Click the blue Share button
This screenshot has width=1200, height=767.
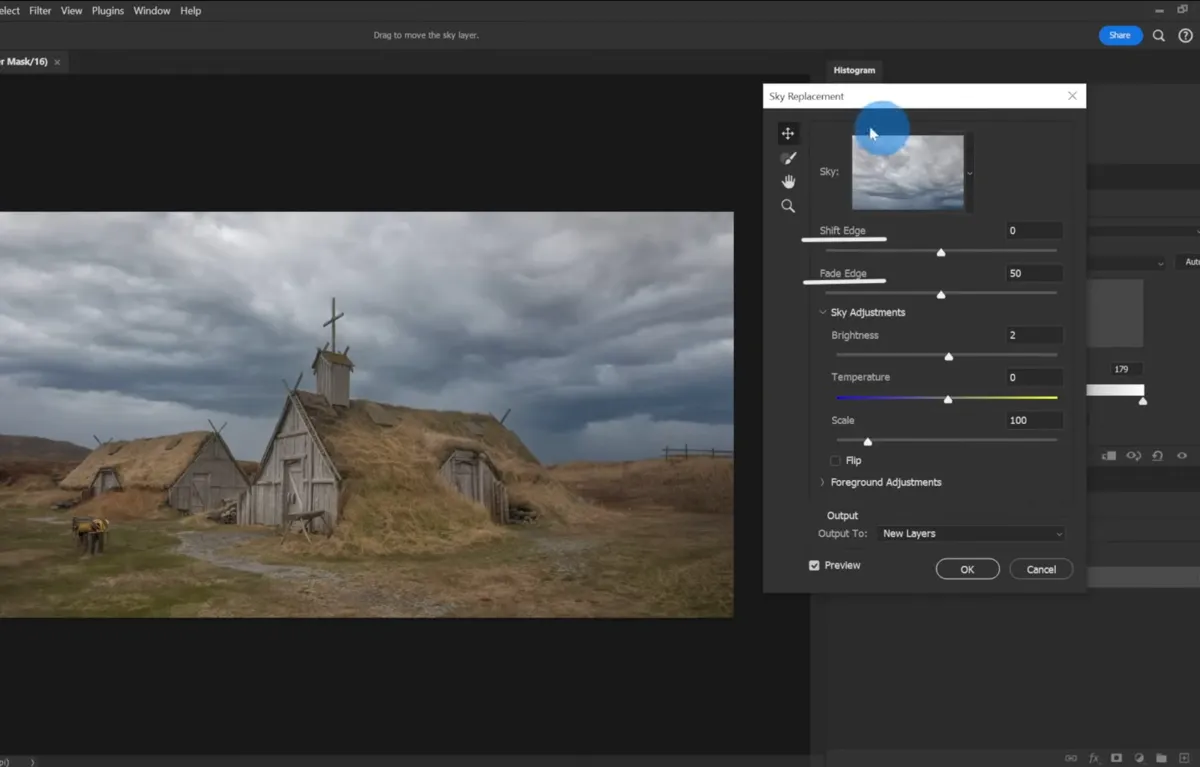pyautogui.click(x=1119, y=35)
